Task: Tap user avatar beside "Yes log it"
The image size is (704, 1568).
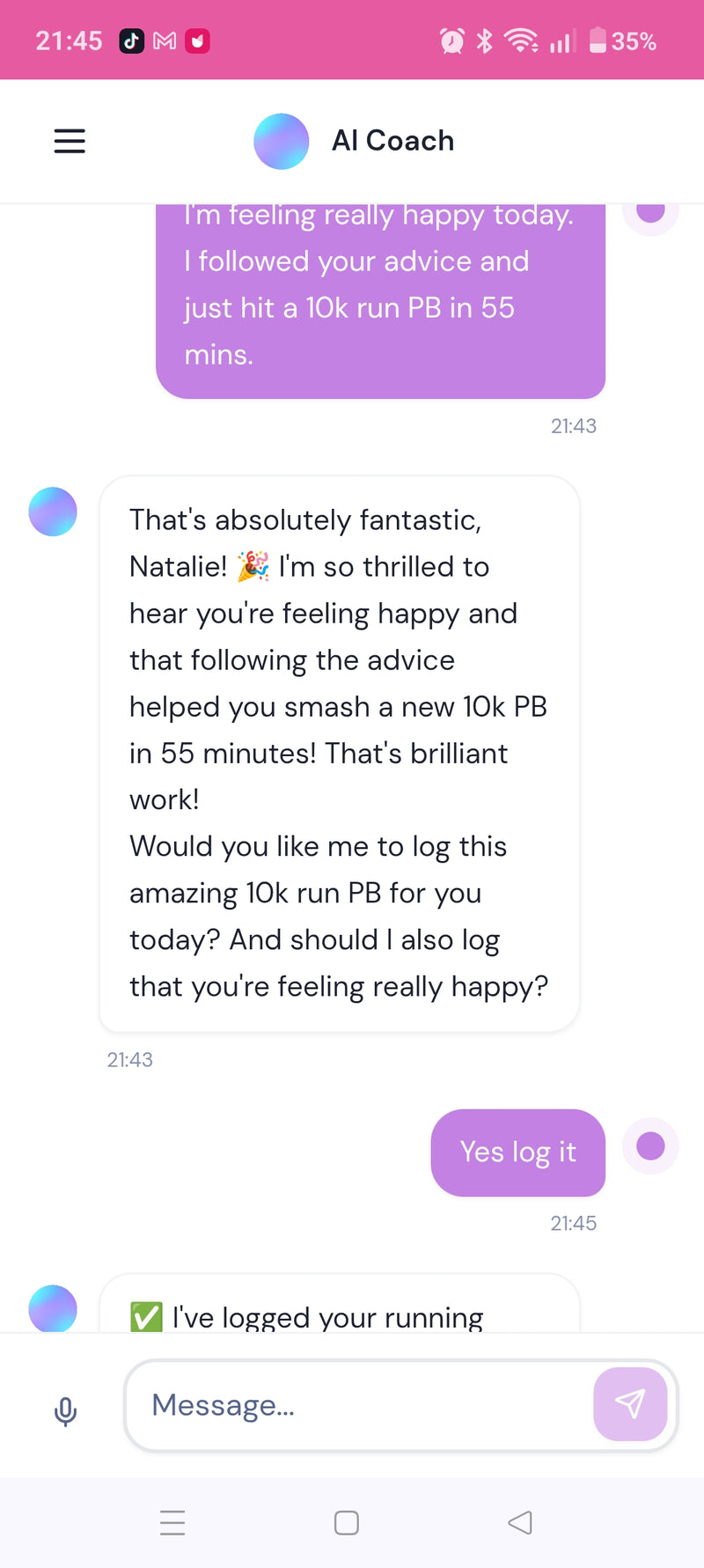Action: [x=650, y=1146]
